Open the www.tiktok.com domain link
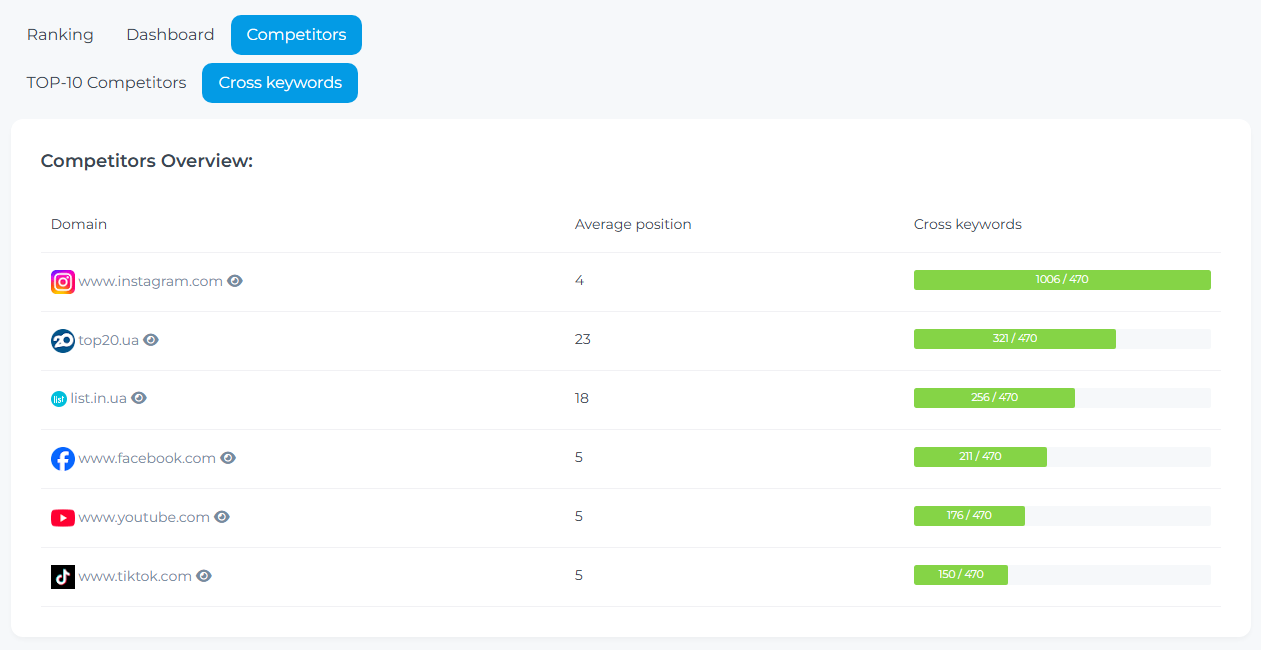Screen dimensions: 1261x650 point(135,576)
